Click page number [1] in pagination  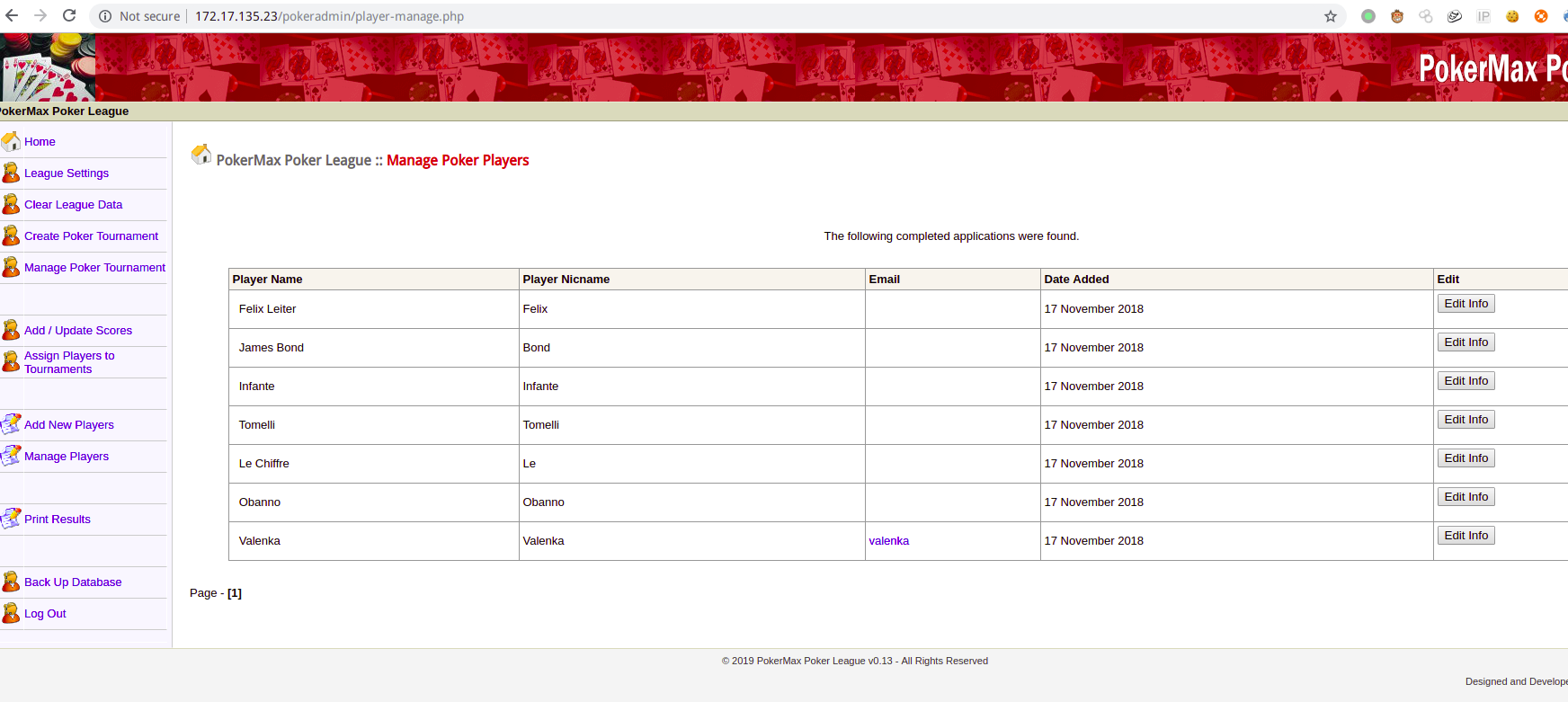click(235, 592)
